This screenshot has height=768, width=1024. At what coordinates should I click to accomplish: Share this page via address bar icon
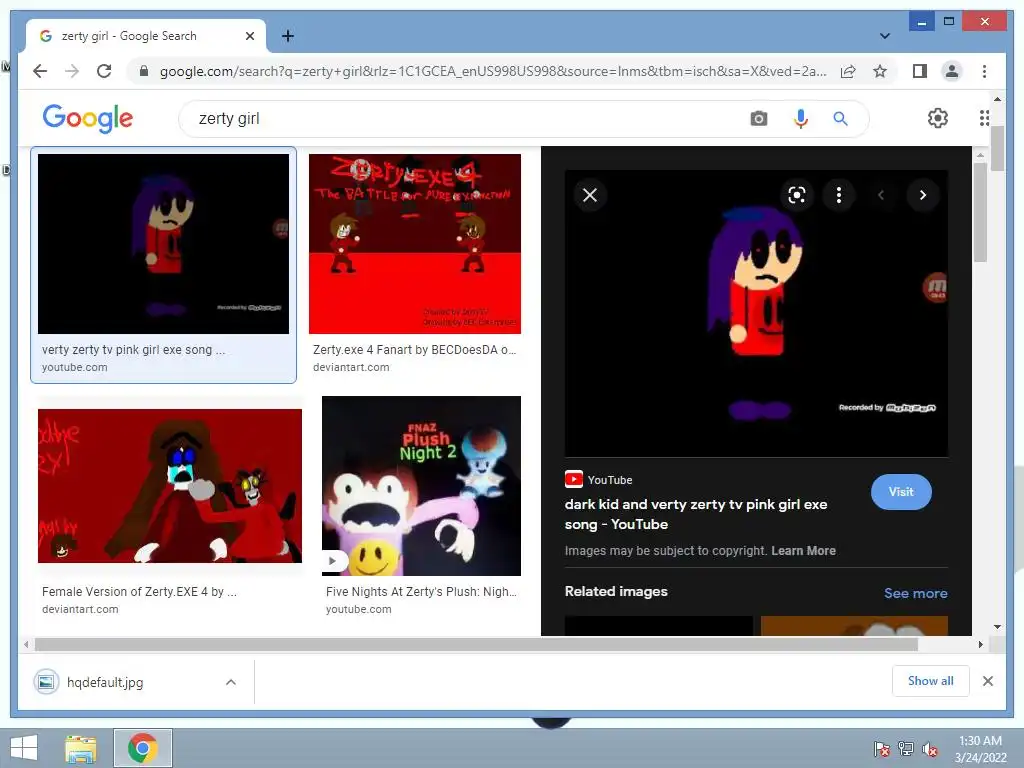click(848, 71)
